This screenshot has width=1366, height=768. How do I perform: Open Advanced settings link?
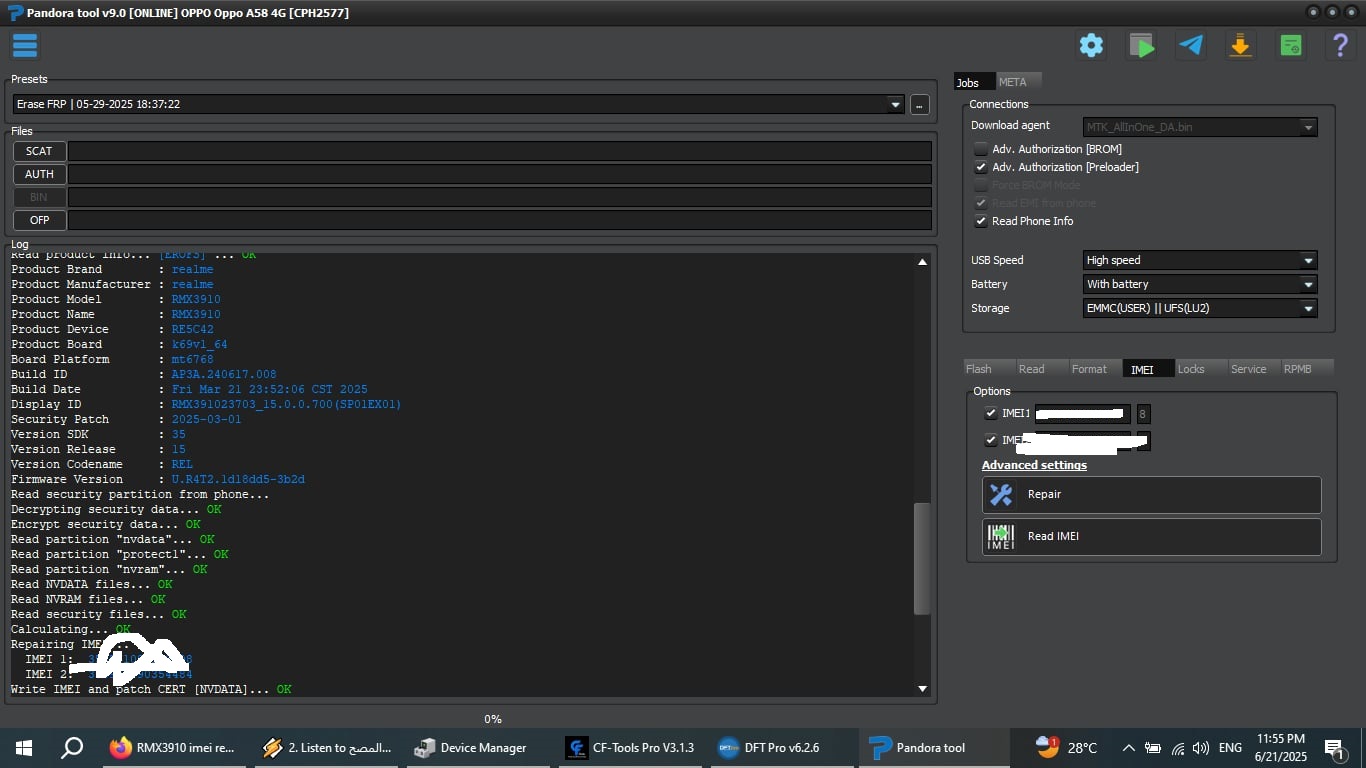pyautogui.click(x=1034, y=465)
